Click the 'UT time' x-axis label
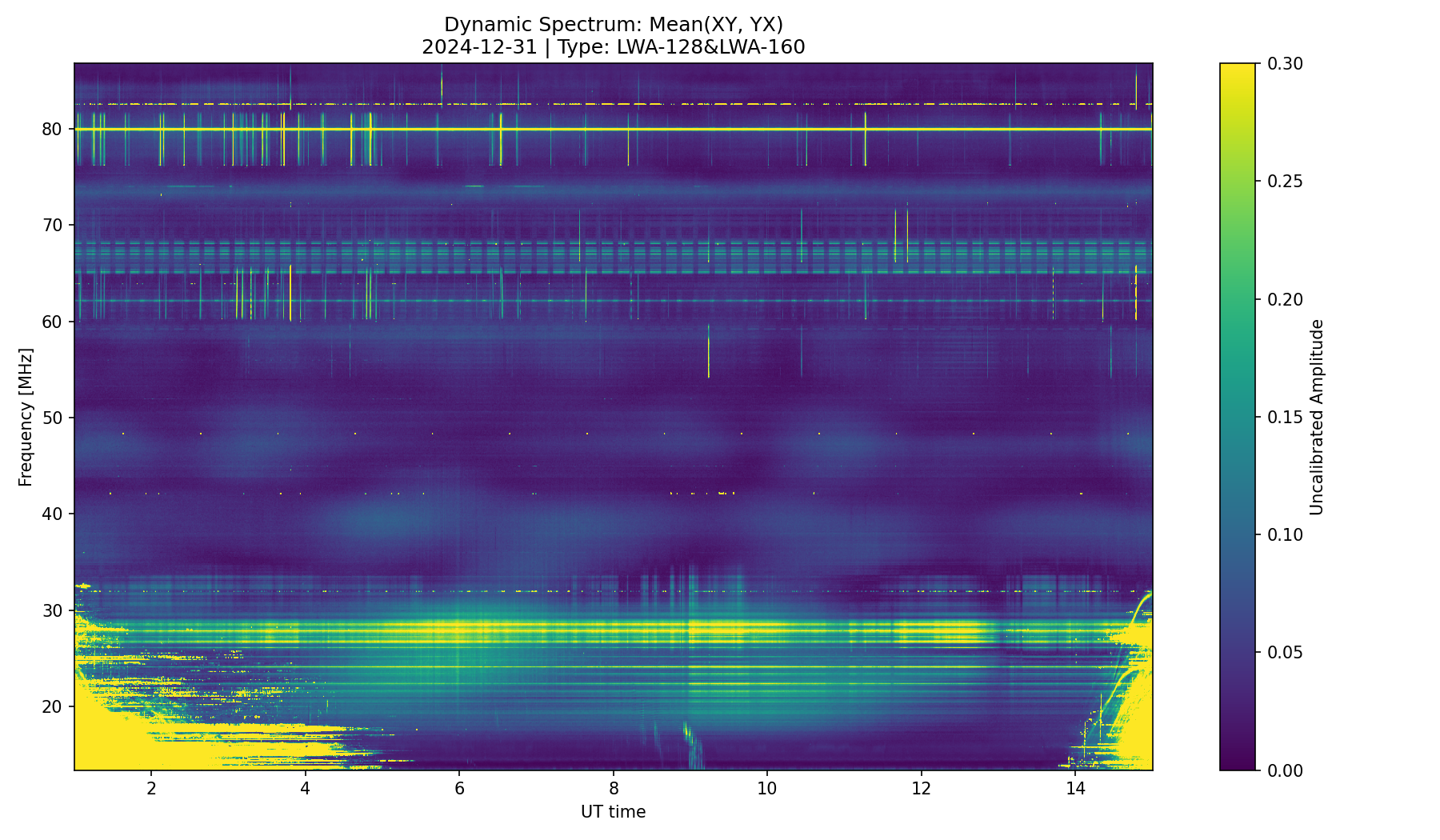The width and height of the screenshot is (1440, 840). (x=613, y=812)
